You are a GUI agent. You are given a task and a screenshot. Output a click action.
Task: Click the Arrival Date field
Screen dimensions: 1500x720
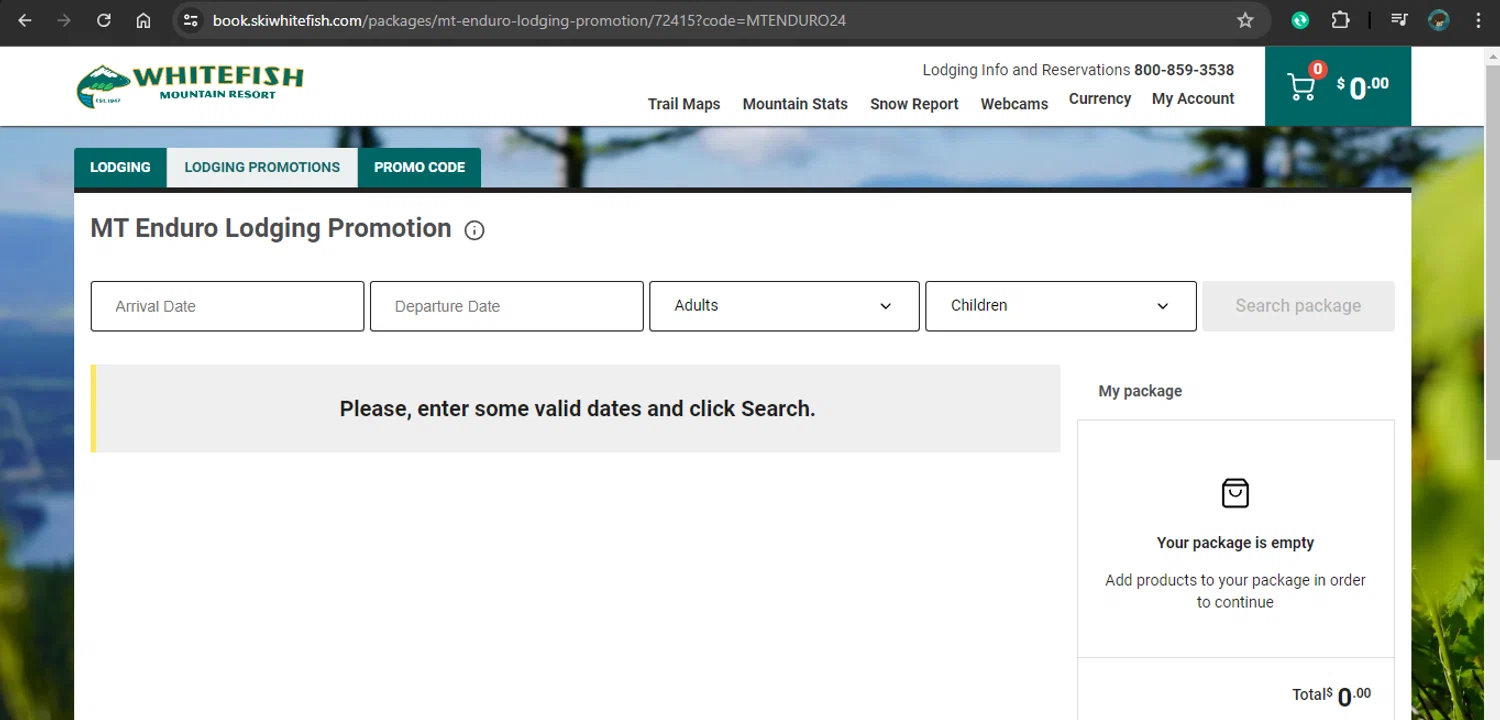(227, 306)
